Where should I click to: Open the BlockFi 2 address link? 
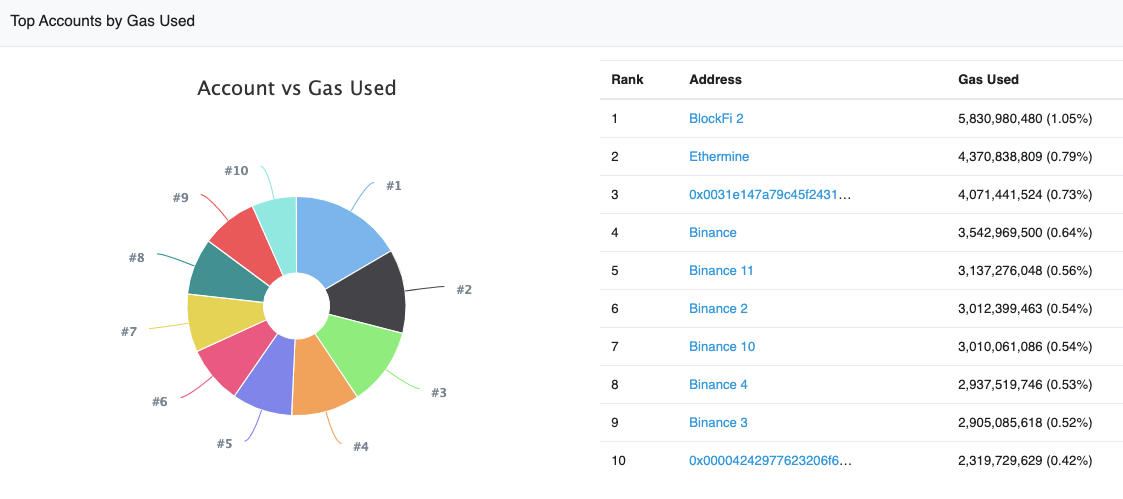(716, 118)
